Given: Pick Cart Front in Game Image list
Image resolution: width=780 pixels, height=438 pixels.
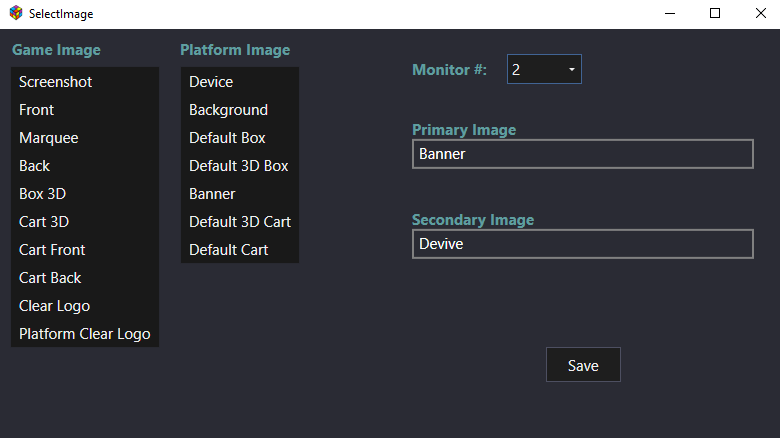Looking at the screenshot, I should click(85, 250).
